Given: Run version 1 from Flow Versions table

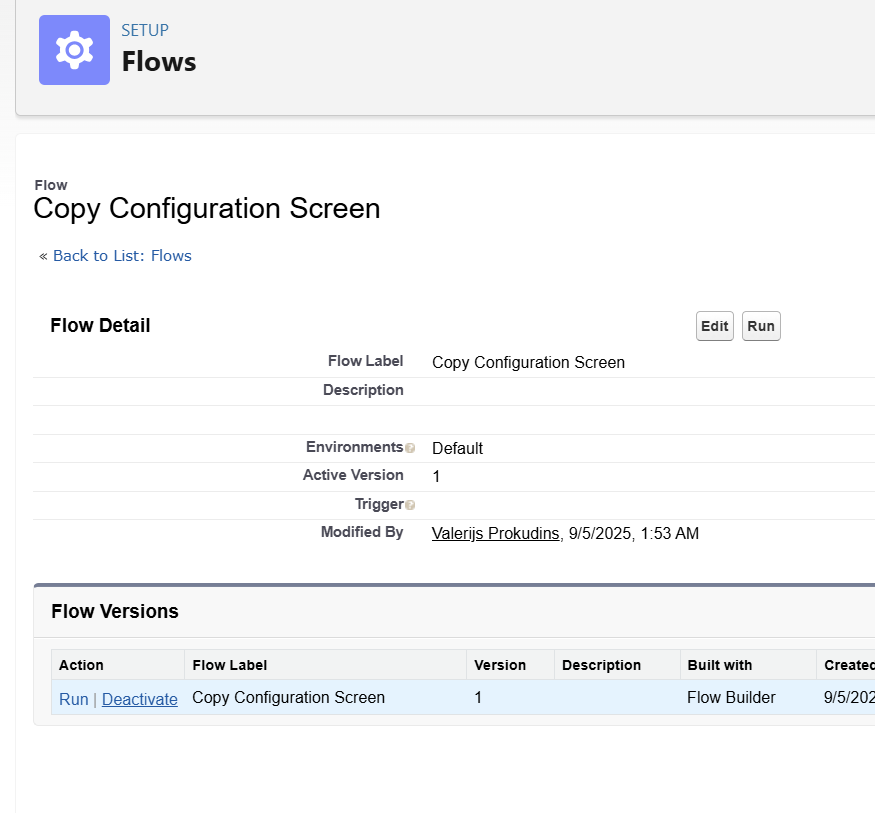Looking at the screenshot, I should click(x=74, y=699).
